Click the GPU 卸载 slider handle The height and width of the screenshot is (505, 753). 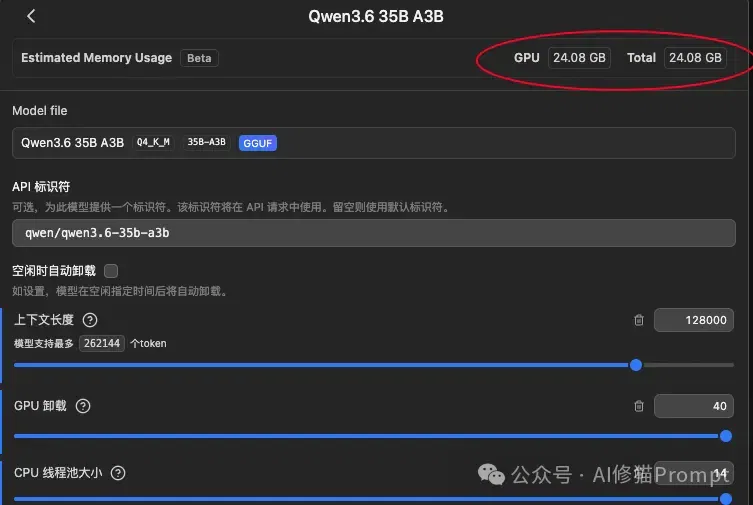[x=726, y=436]
